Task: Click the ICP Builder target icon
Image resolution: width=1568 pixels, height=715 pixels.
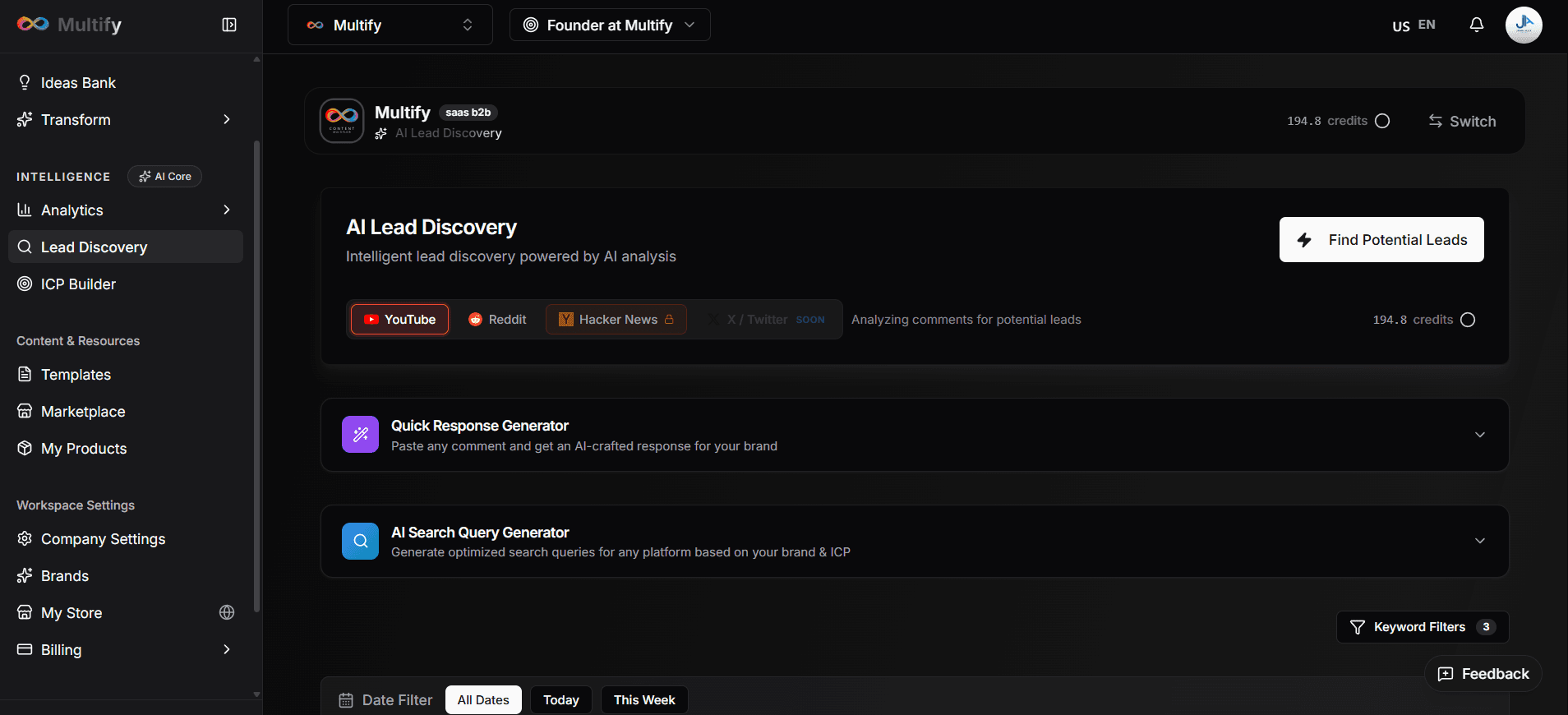Action: click(x=25, y=284)
